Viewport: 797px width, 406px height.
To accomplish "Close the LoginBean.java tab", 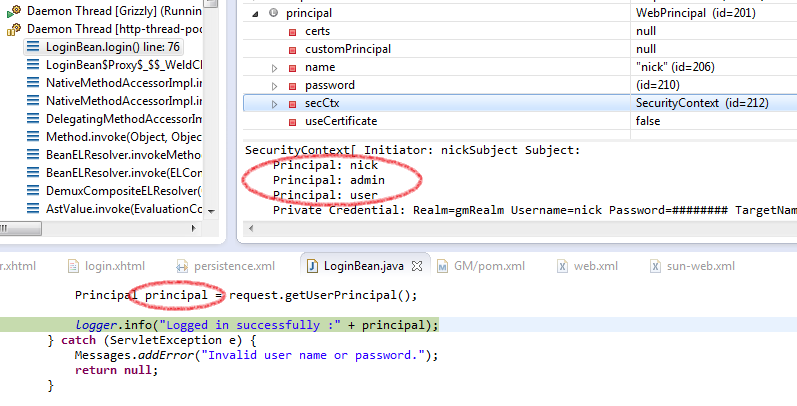I will click(x=417, y=266).
